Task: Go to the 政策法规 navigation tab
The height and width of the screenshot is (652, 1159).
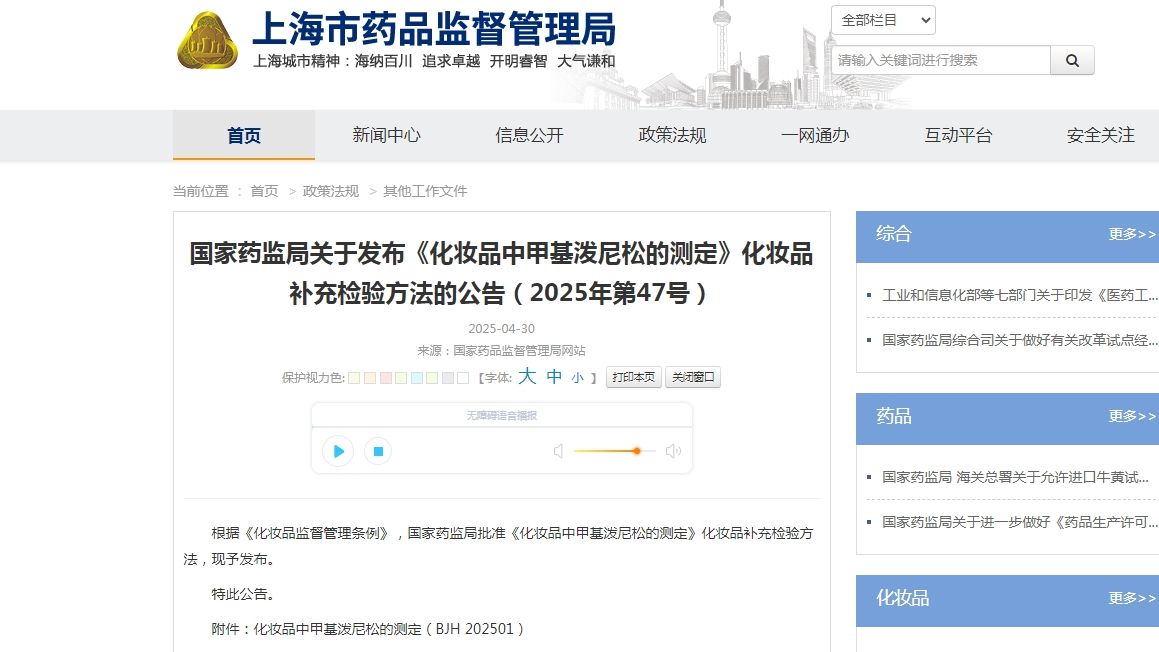Action: click(672, 135)
